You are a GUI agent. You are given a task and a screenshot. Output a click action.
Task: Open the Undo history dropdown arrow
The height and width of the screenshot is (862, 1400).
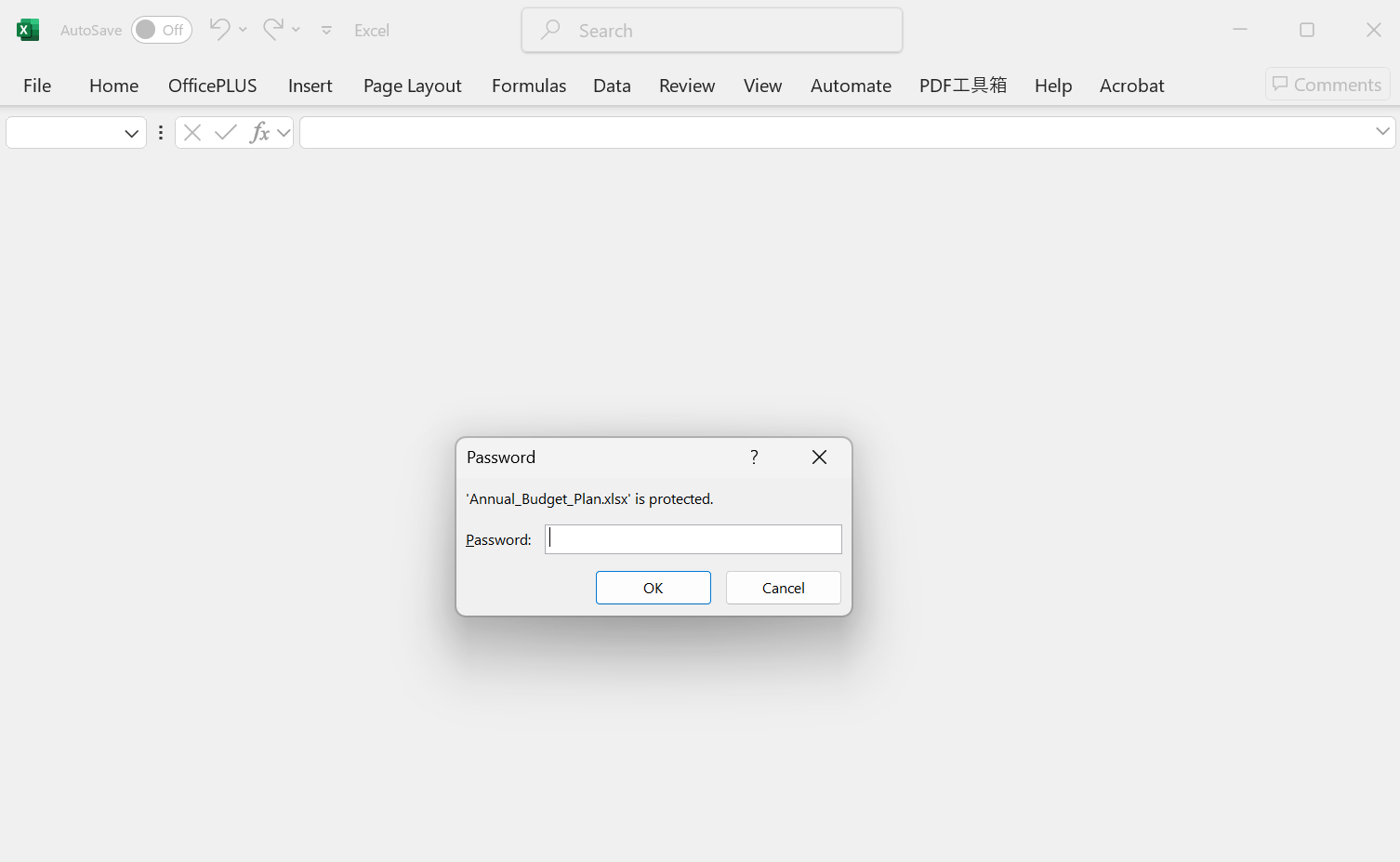point(244,30)
